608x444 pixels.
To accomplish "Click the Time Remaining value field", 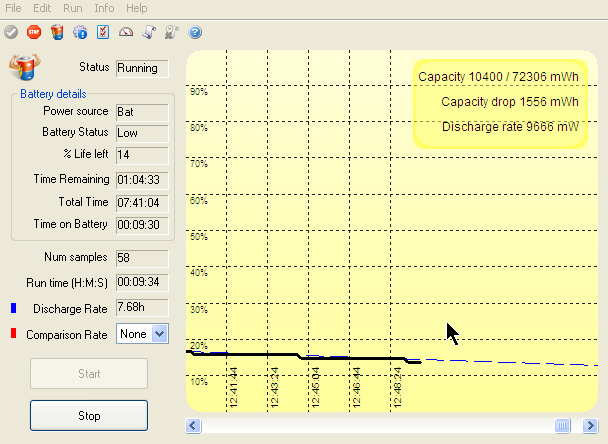I will point(142,180).
